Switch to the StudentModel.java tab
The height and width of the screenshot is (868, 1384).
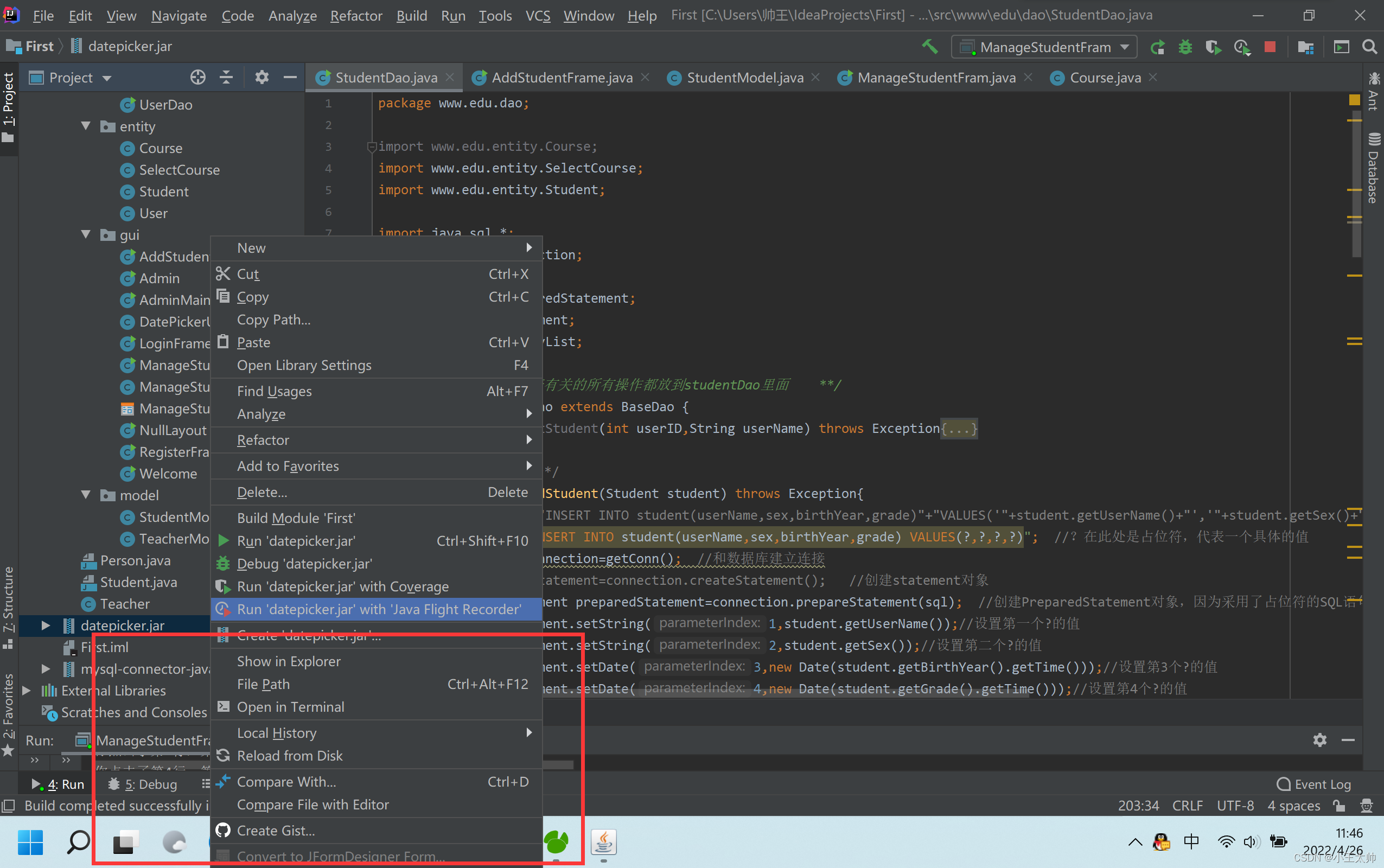click(x=744, y=78)
